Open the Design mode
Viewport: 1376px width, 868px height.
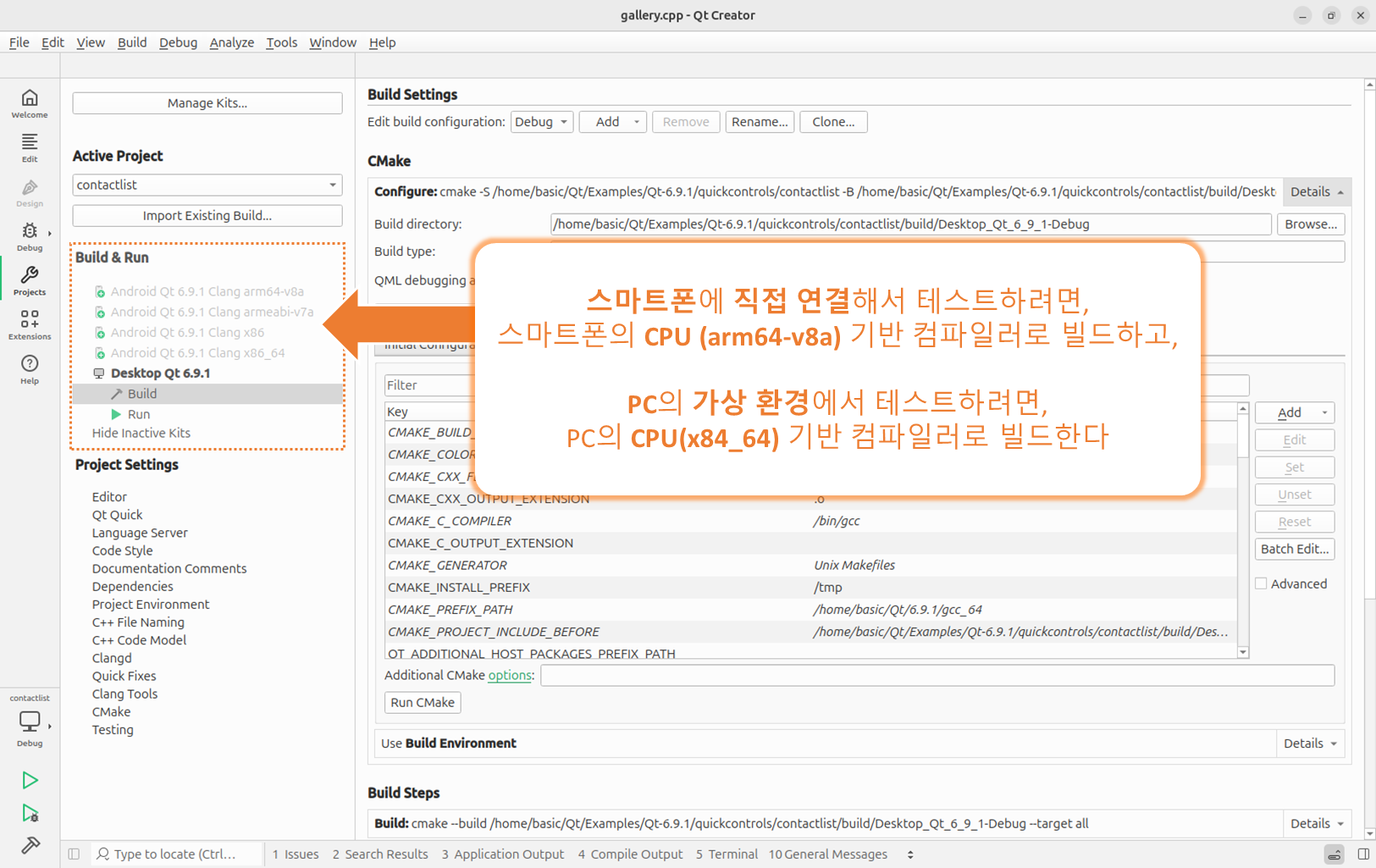click(x=30, y=193)
